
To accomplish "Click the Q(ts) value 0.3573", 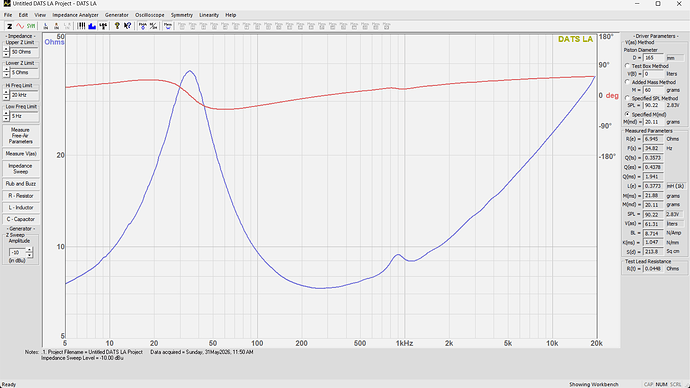I will 653,158.
